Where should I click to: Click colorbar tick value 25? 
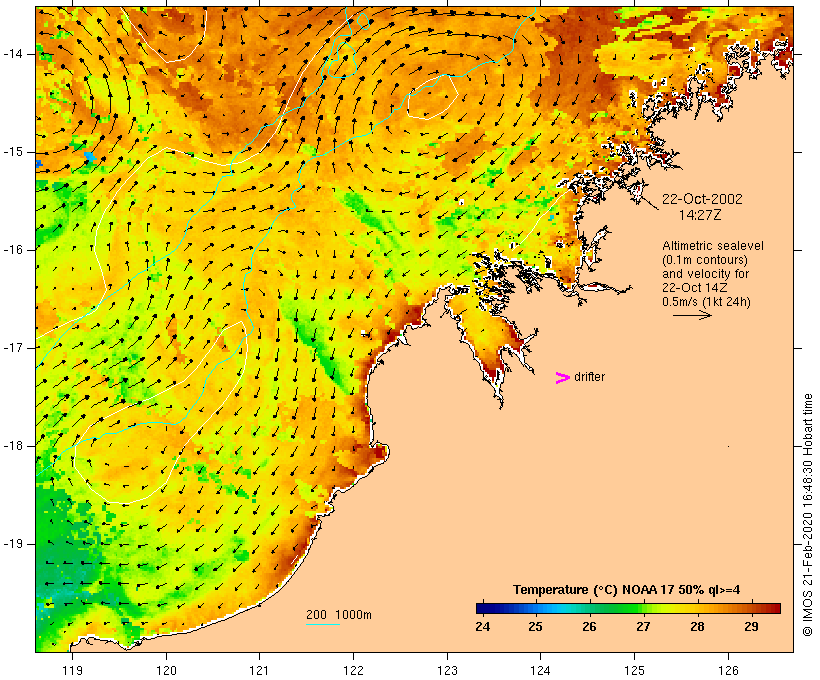tap(535, 626)
